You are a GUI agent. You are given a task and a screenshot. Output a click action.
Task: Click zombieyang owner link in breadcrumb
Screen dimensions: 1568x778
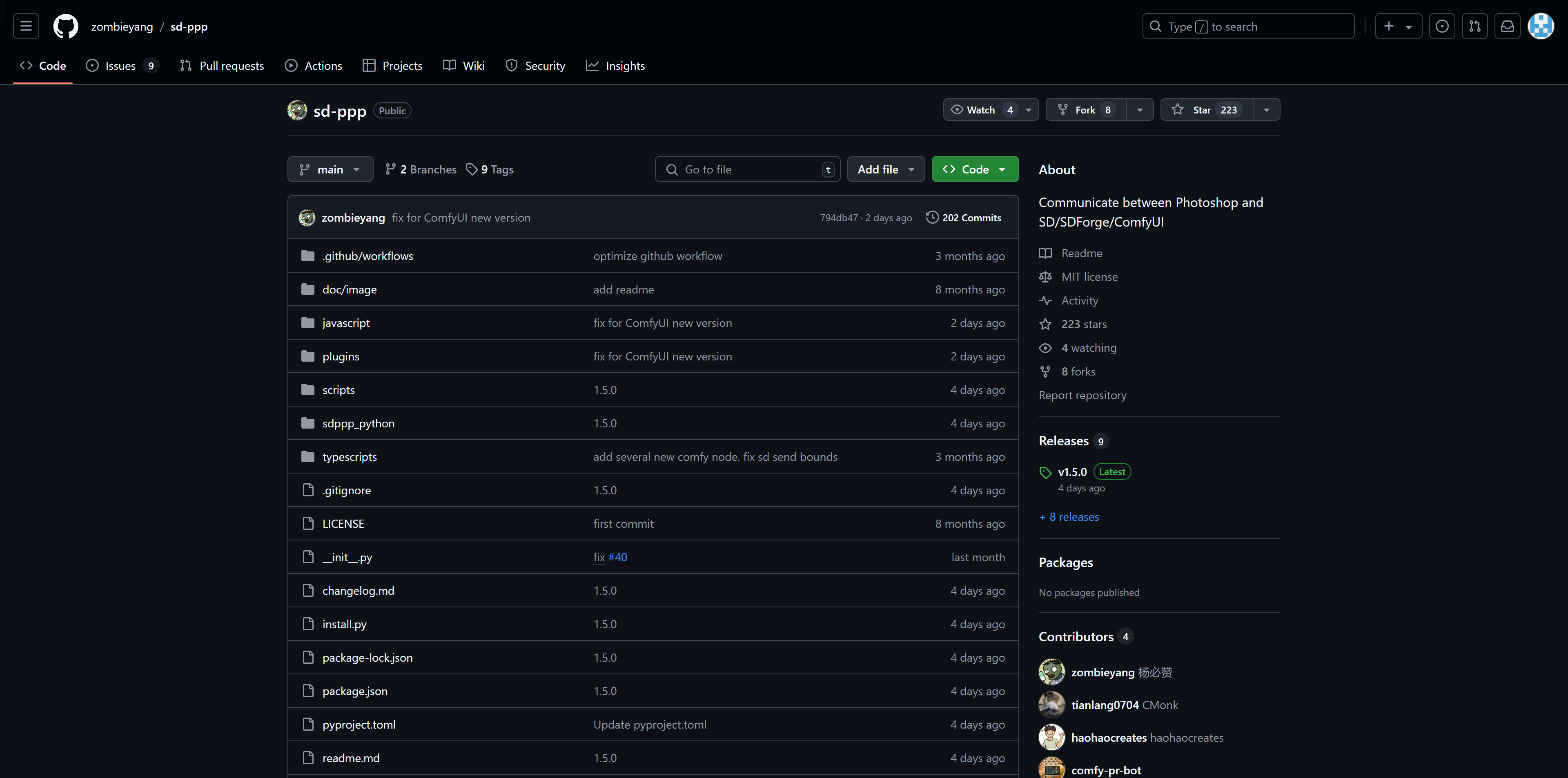[122, 26]
